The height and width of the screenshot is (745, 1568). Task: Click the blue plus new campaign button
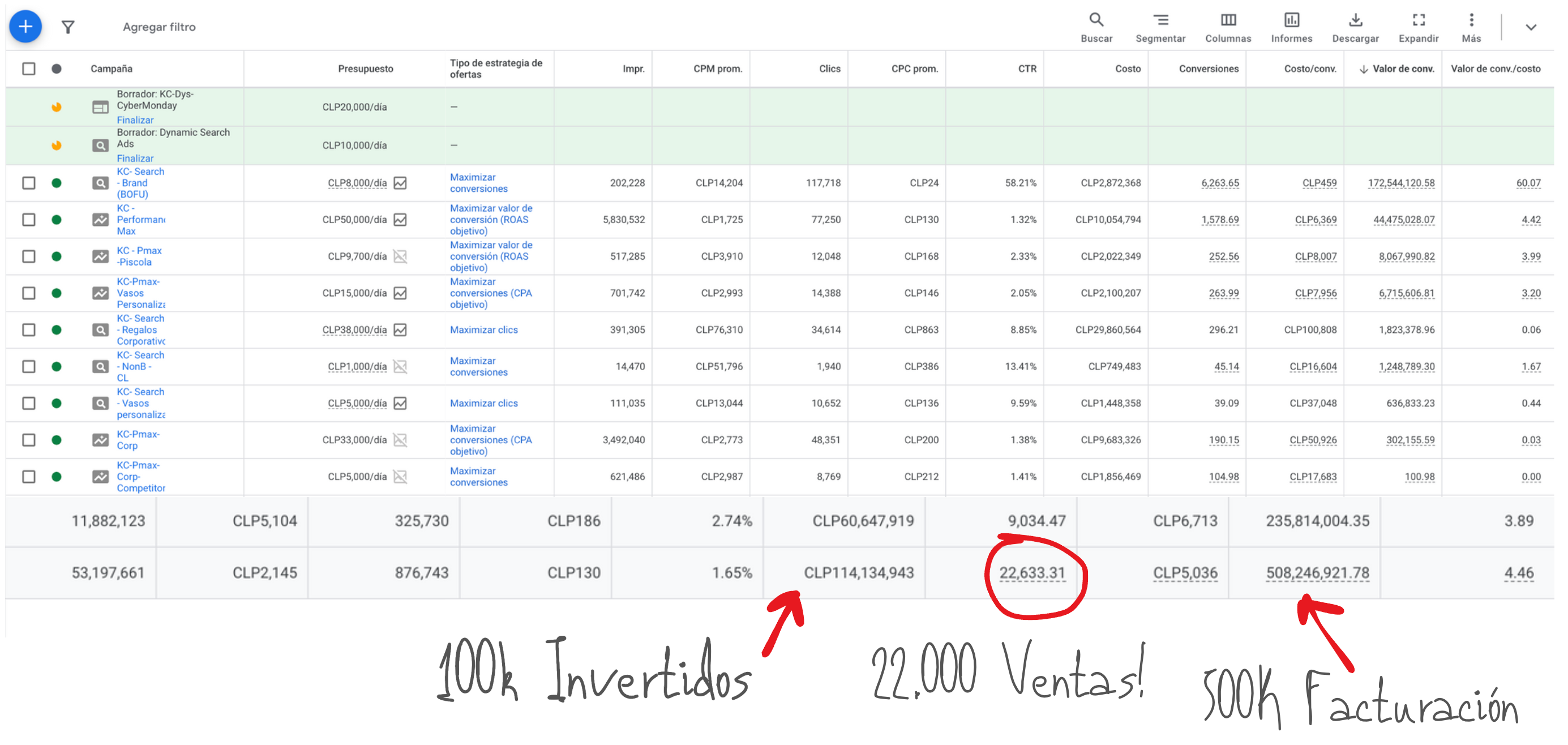tap(25, 27)
